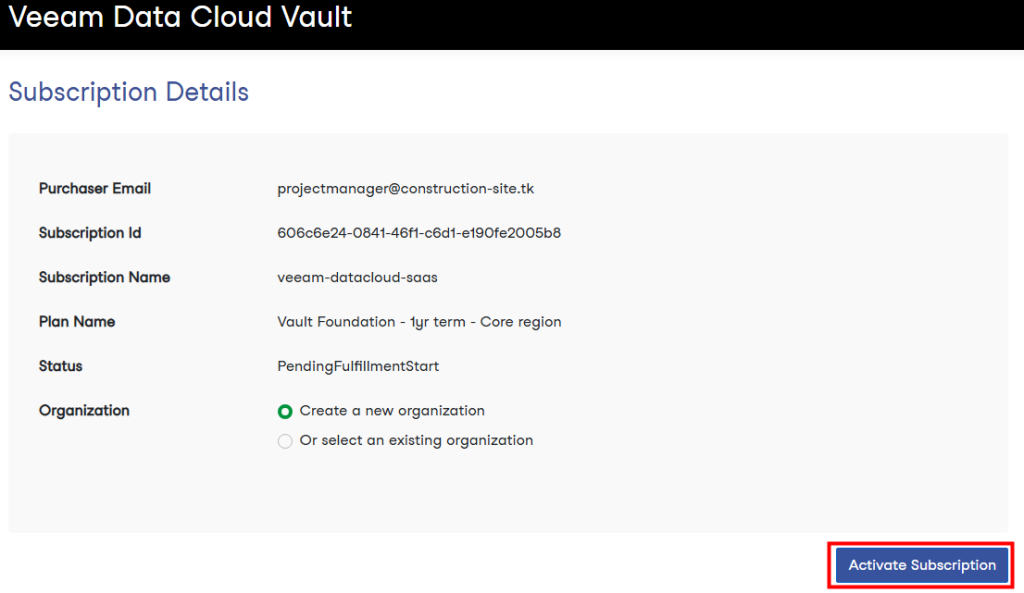This screenshot has height=593, width=1024.
Task: Select Create a new organization radio button
Action: pyautogui.click(x=285, y=411)
